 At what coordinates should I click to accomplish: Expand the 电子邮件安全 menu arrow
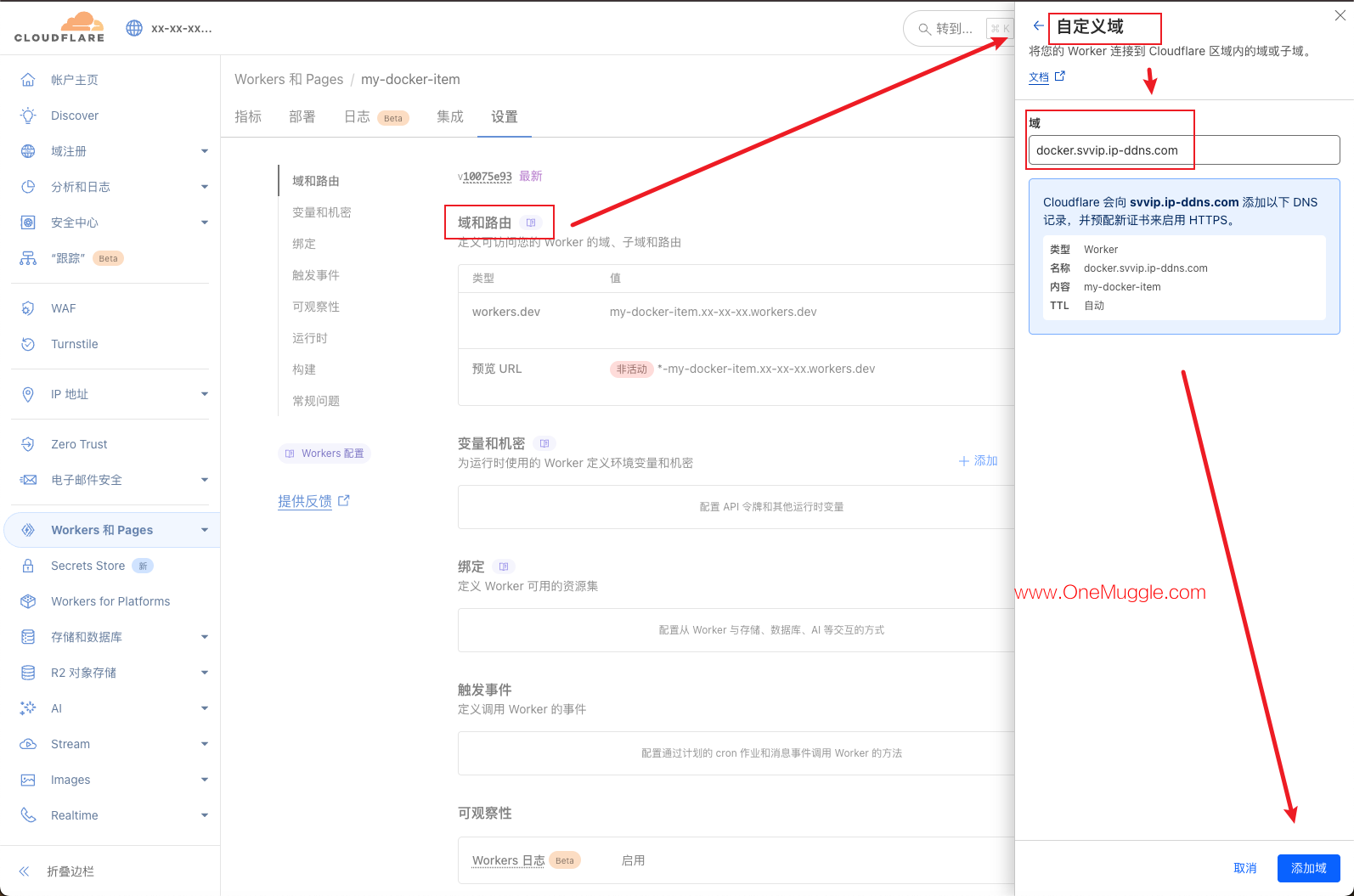pyautogui.click(x=205, y=480)
